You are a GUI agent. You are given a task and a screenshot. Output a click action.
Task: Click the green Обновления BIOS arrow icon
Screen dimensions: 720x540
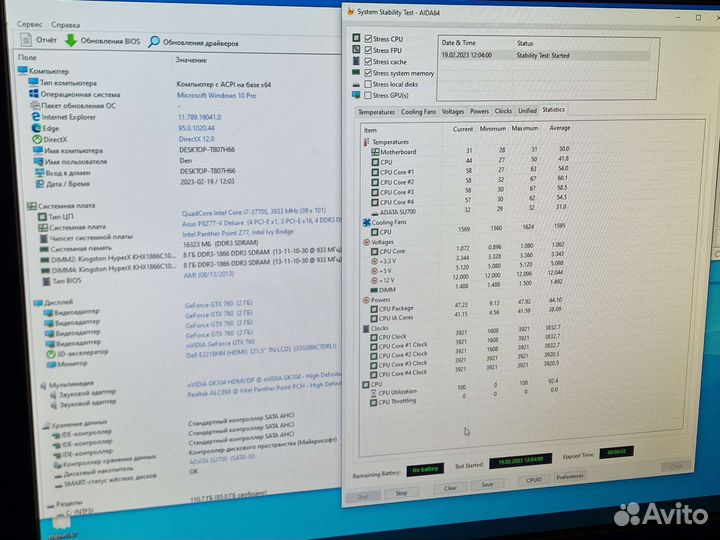tap(71, 40)
